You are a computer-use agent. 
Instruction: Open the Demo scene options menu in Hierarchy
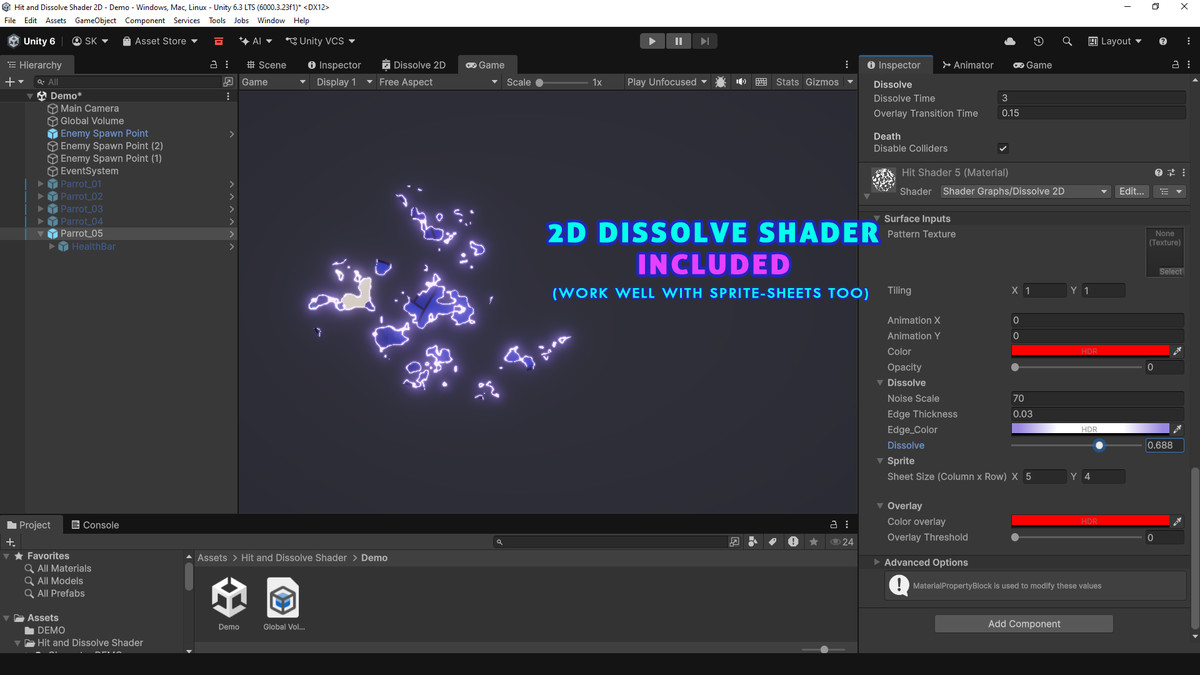(x=228, y=96)
